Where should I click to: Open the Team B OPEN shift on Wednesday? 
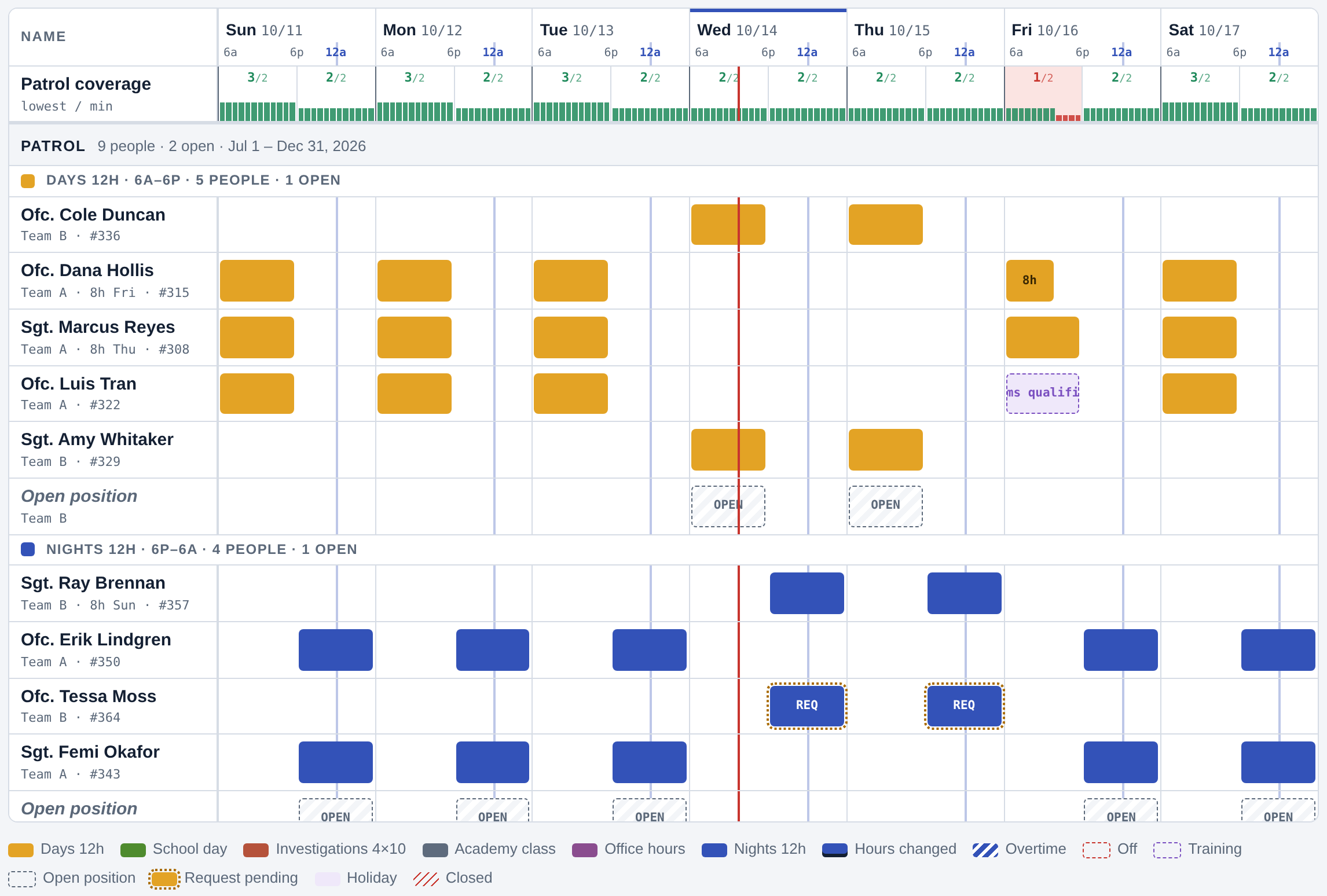pyautogui.click(x=728, y=506)
